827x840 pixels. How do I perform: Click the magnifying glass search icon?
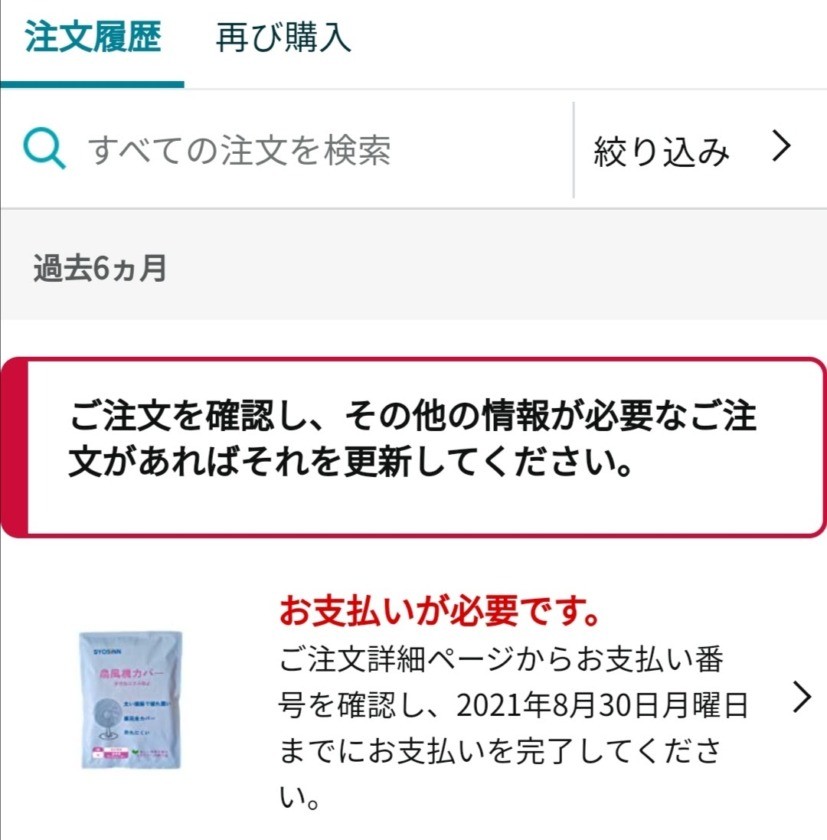[x=44, y=149]
